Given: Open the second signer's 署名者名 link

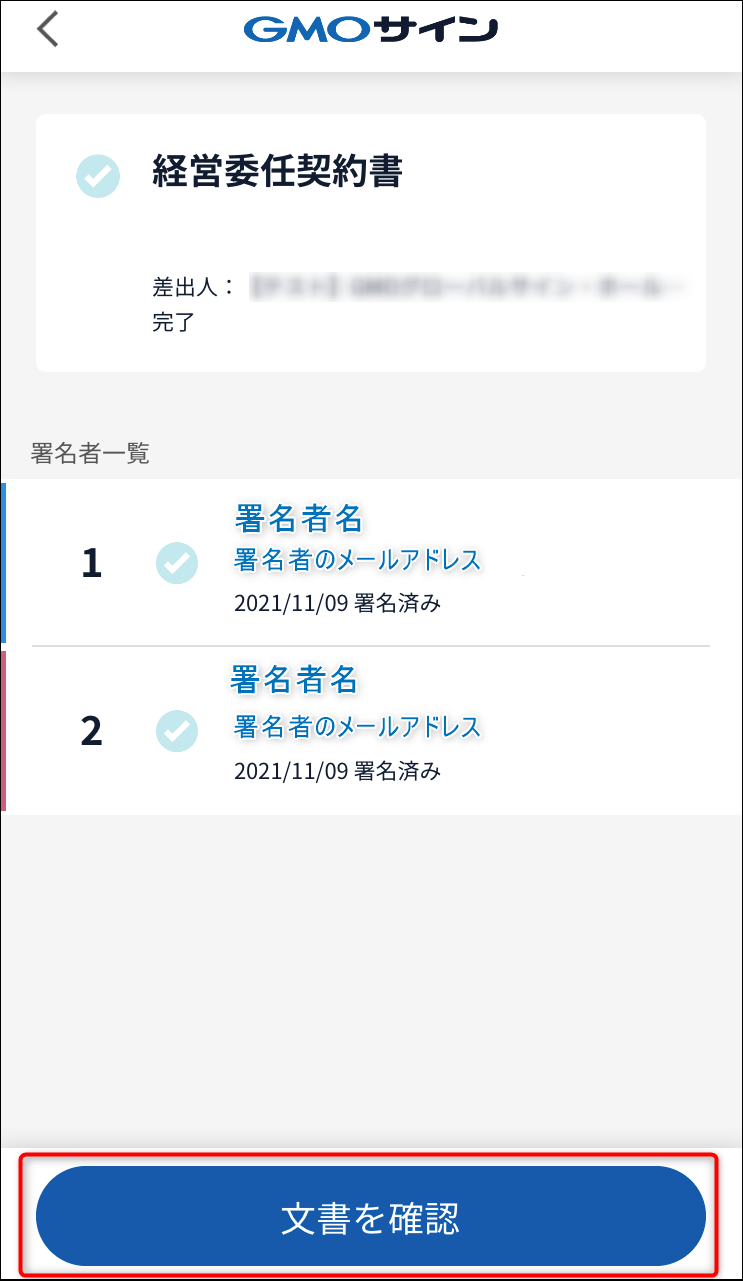Looking at the screenshot, I should 294,679.
